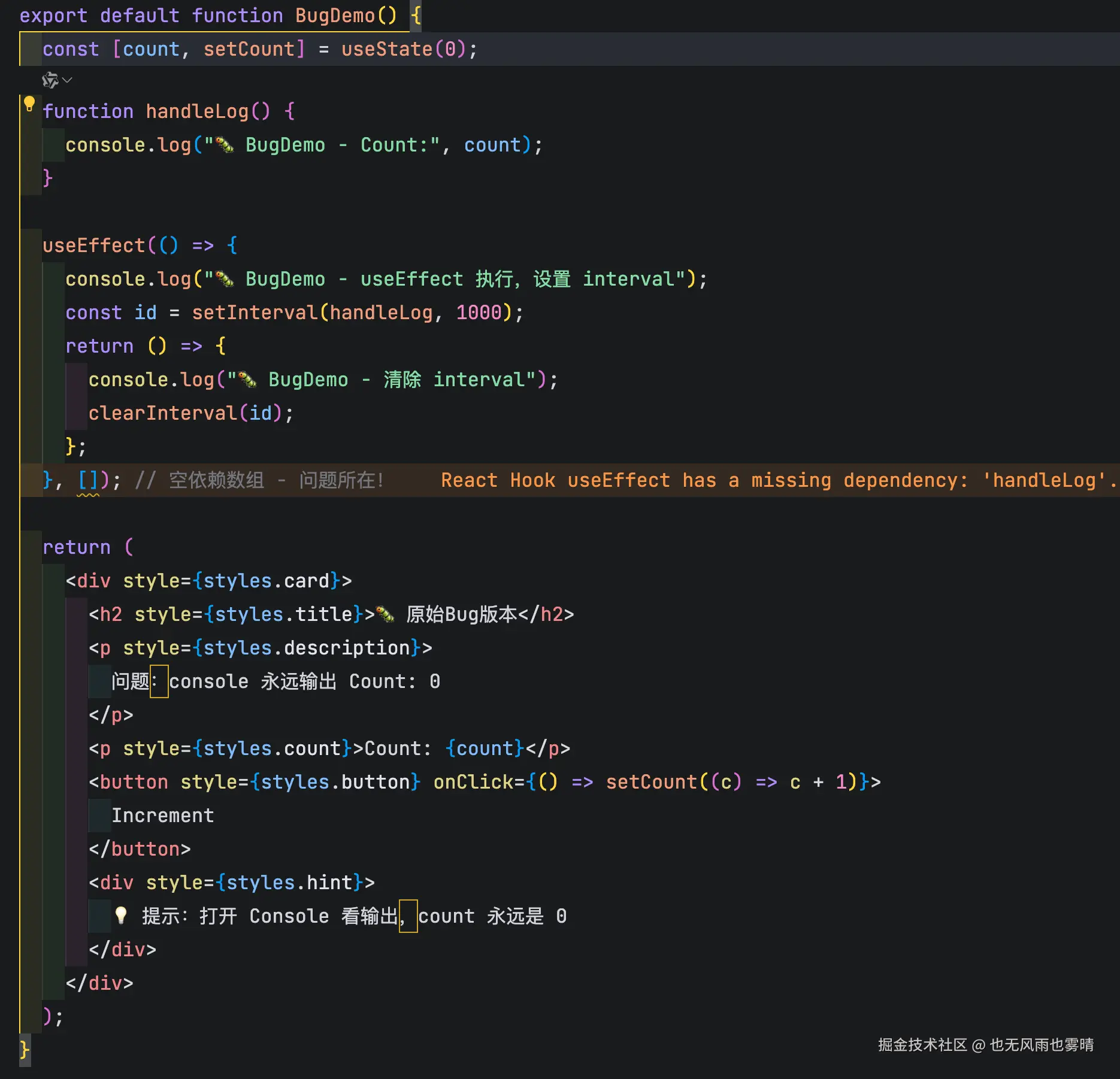Image resolution: width=1120 pixels, height=1079 pixels.
Task: Click styles.title in the h2 tag
Action: (283, 614)
